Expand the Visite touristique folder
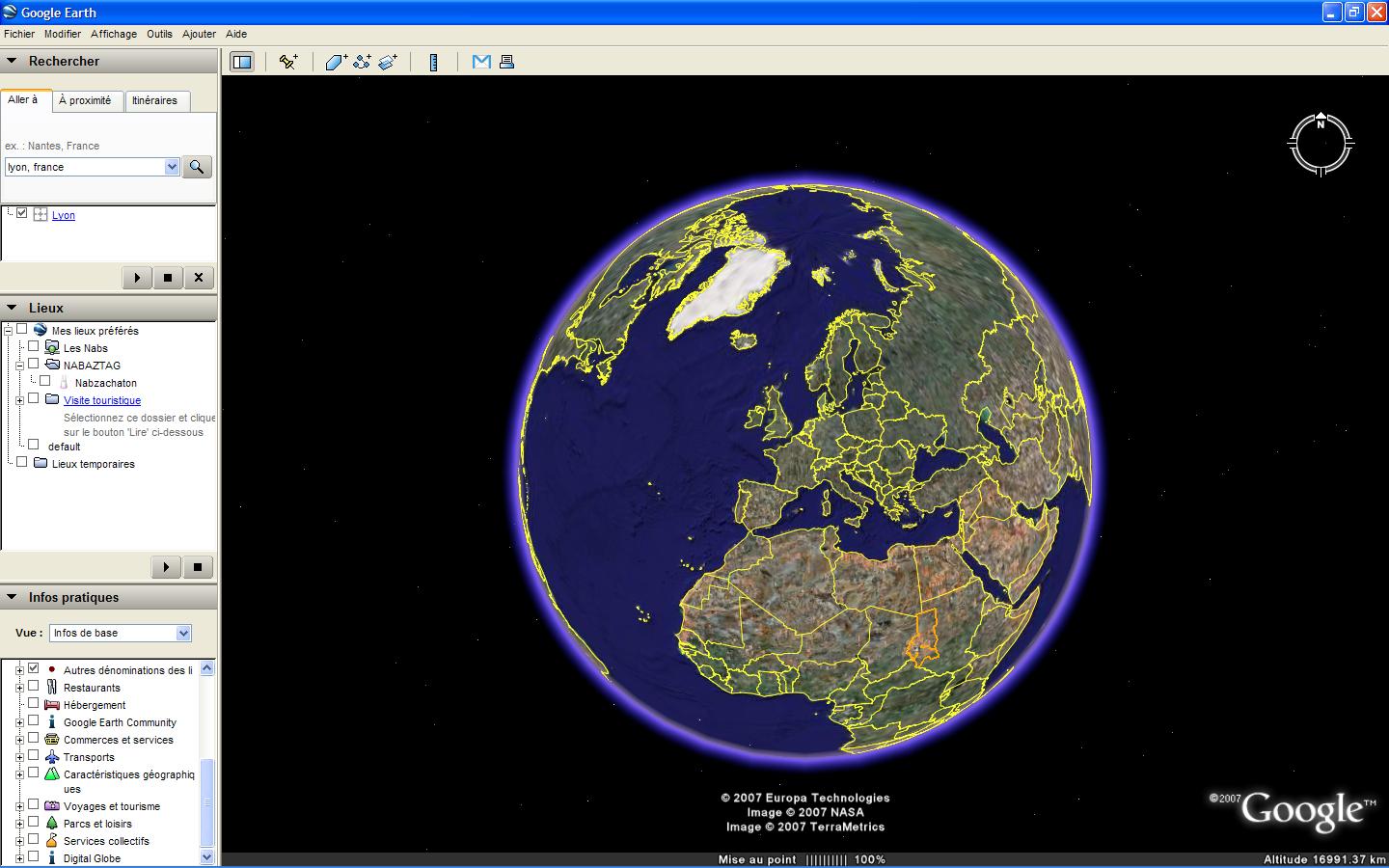 pos(19,400)
